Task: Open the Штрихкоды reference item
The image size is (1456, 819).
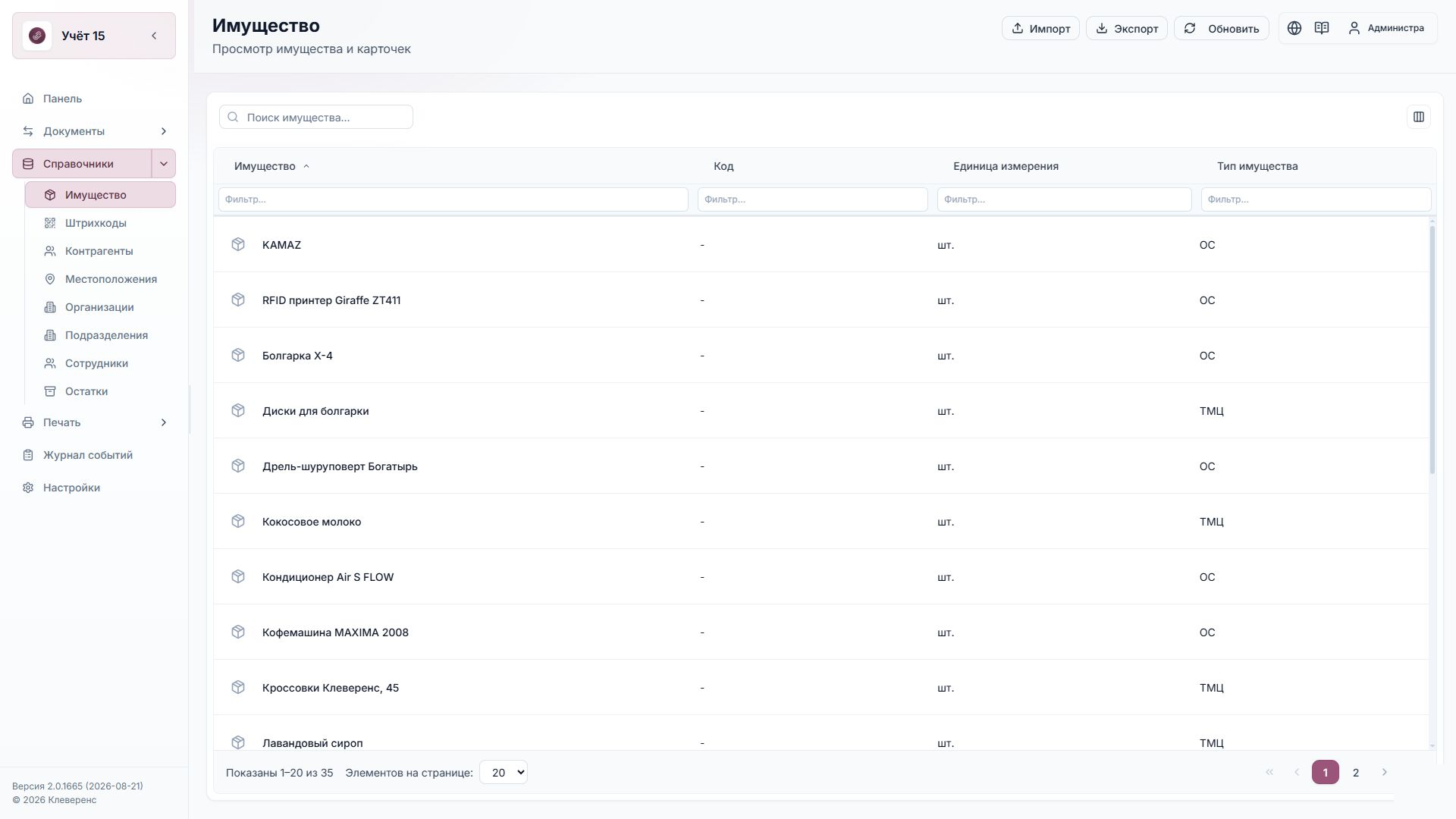Action: (x=100, y=223)
